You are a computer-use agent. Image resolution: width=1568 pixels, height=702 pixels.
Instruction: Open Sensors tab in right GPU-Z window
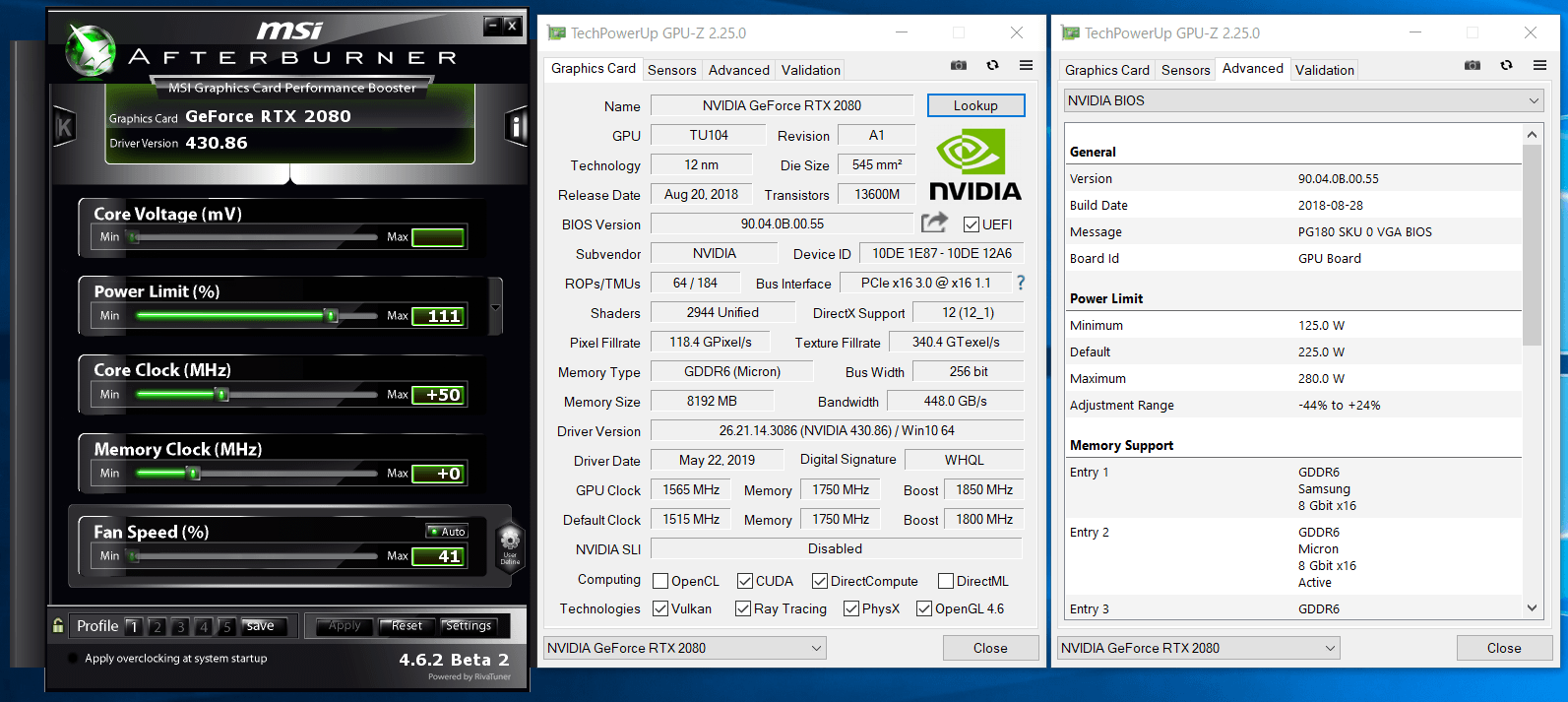tap(1186, 70)
